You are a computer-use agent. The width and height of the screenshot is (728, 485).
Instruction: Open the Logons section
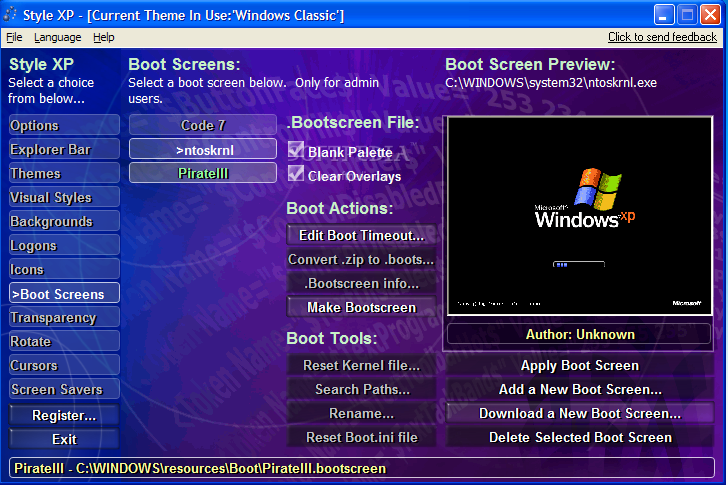(64, 246)
